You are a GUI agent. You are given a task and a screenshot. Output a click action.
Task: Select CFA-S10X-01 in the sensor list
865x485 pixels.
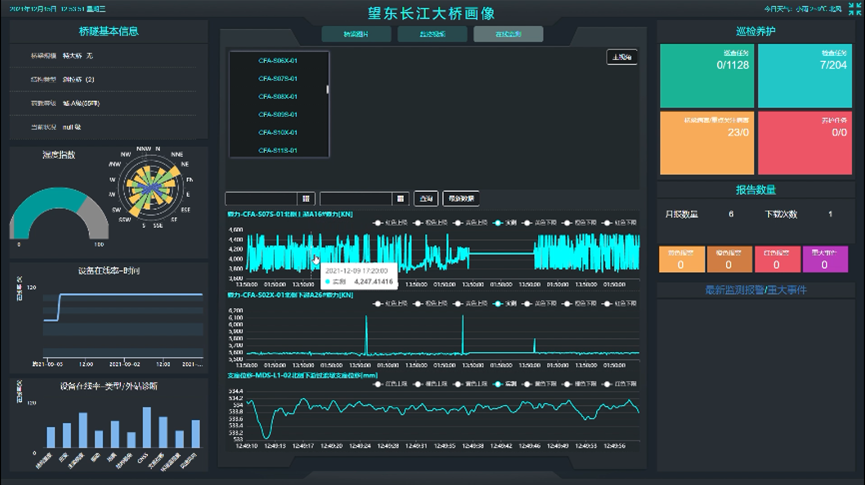278,132
